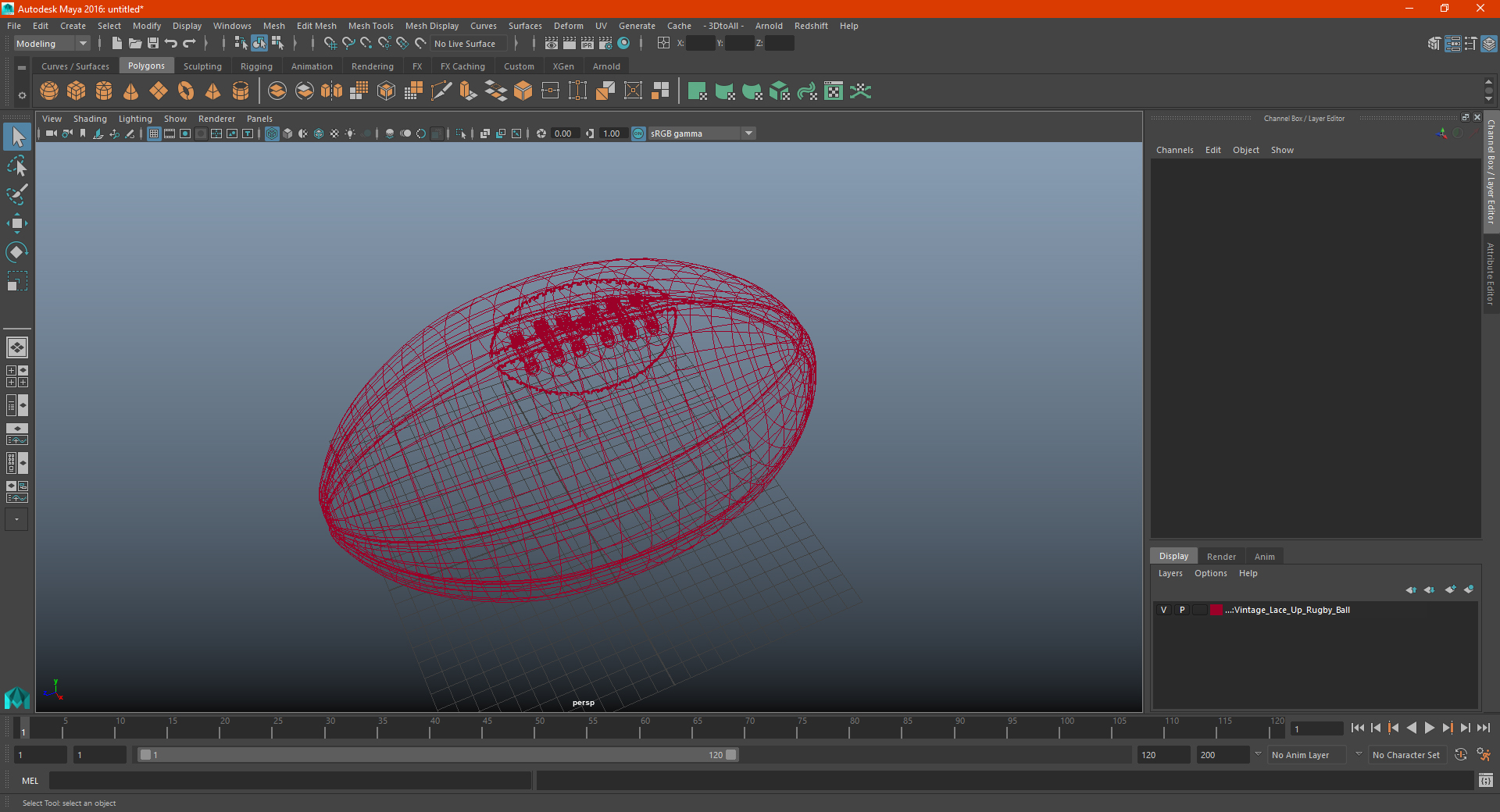This screenshot has width=1500, height=812.
Task: Open the Modeling menu set dropdown
Action: (x=52, y=44)
